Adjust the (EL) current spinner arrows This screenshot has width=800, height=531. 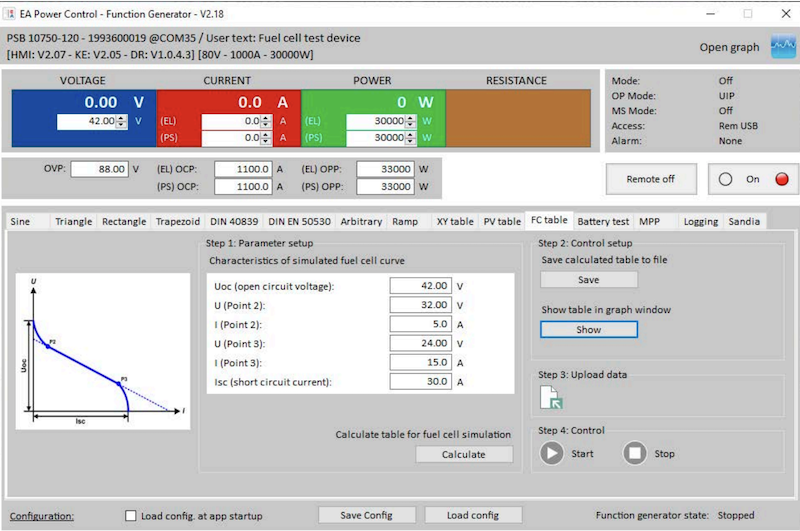(x=267, y=121)
